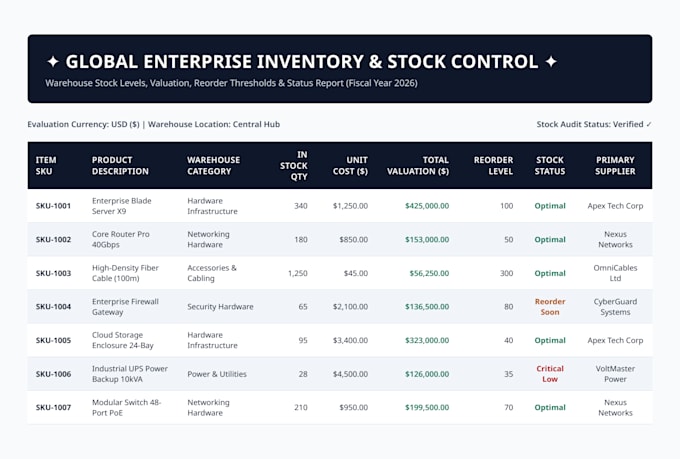
Task: Click the Optimal status for SKU-1007
Action: [550, 407]
